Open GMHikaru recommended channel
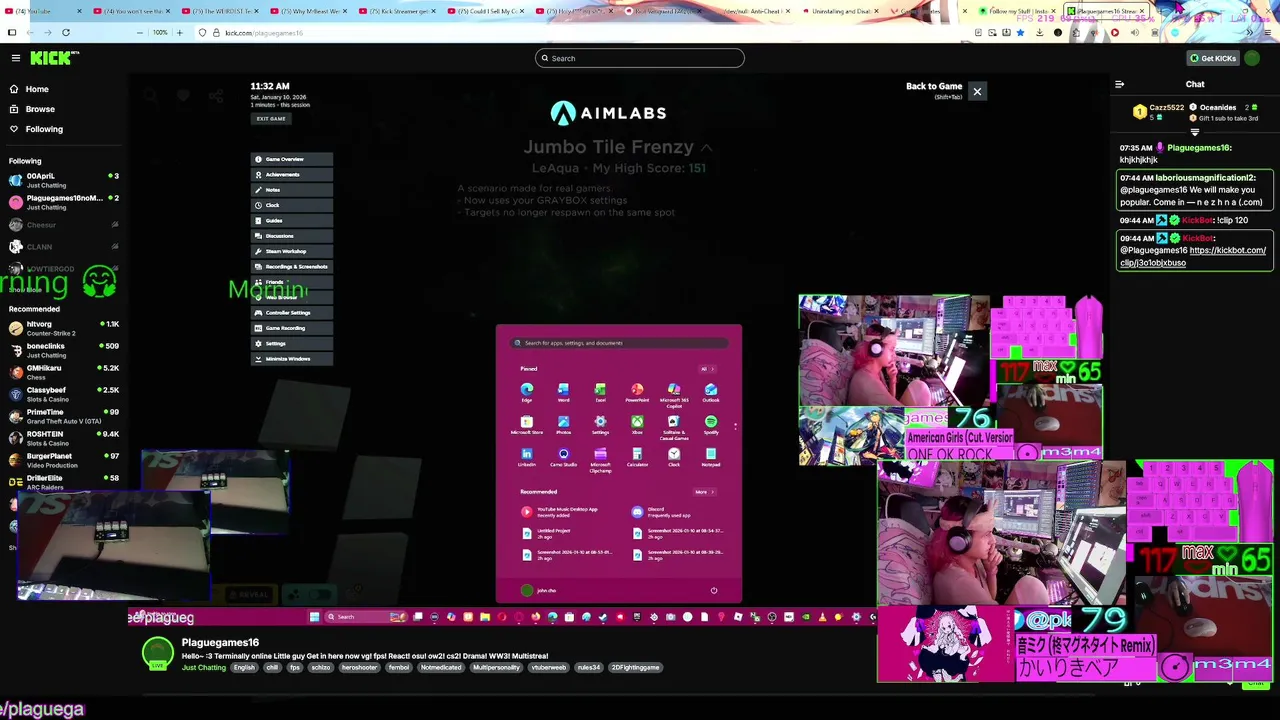The width and height of the screenshot is (1280, 720). click(x=63, y=372)
